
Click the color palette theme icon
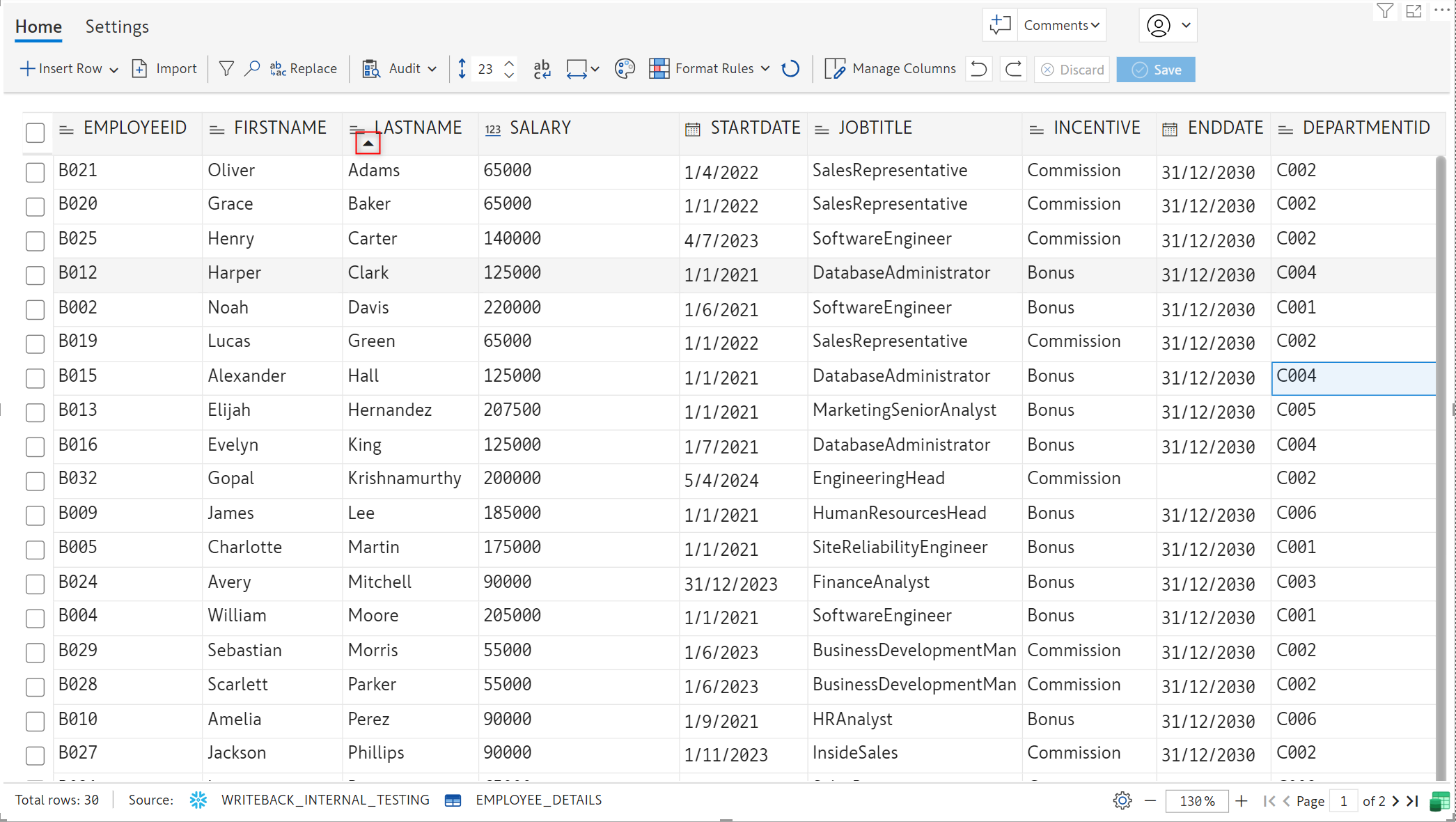click(x=625, y=69)
